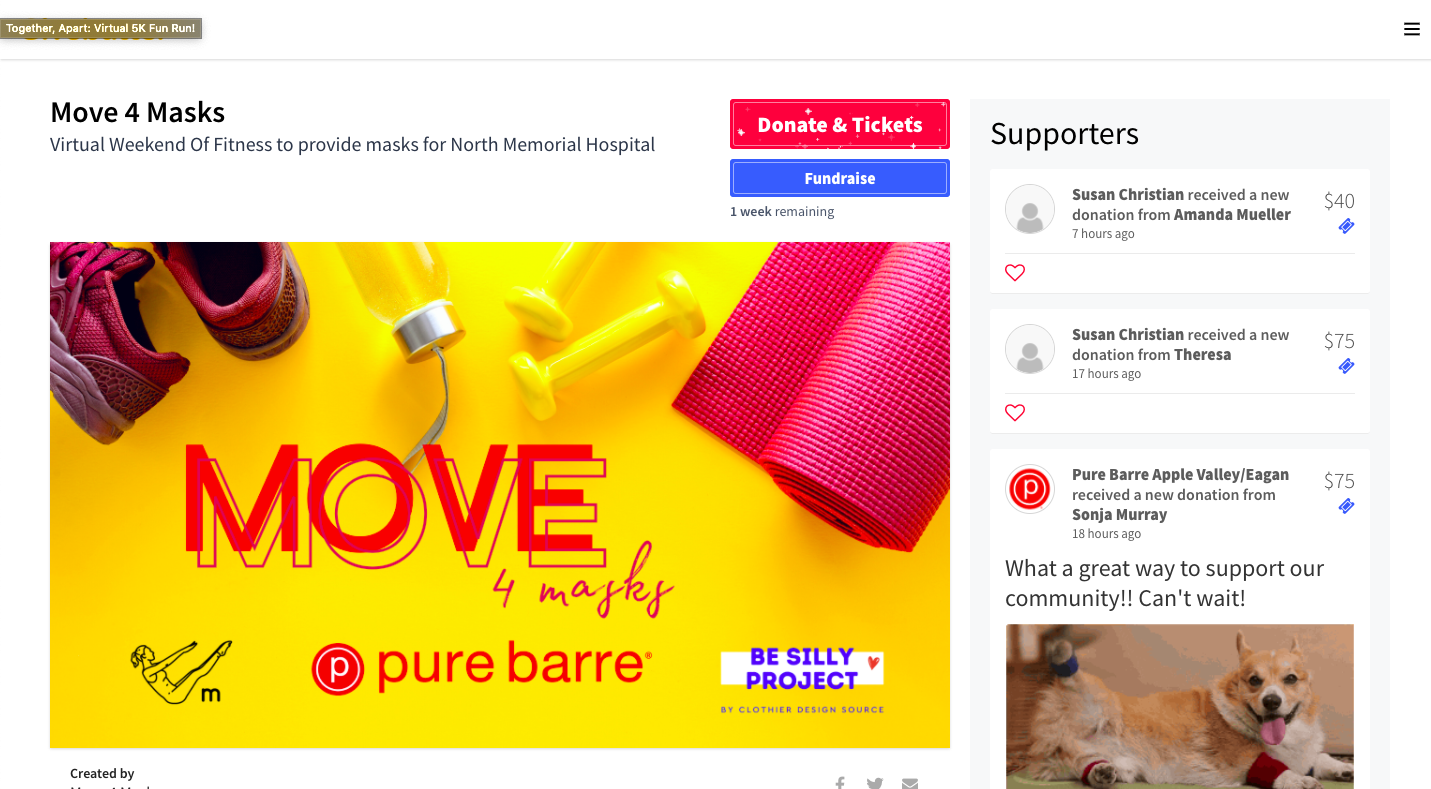Click ticket icon under $40 donation

(x=1346, y=226)
